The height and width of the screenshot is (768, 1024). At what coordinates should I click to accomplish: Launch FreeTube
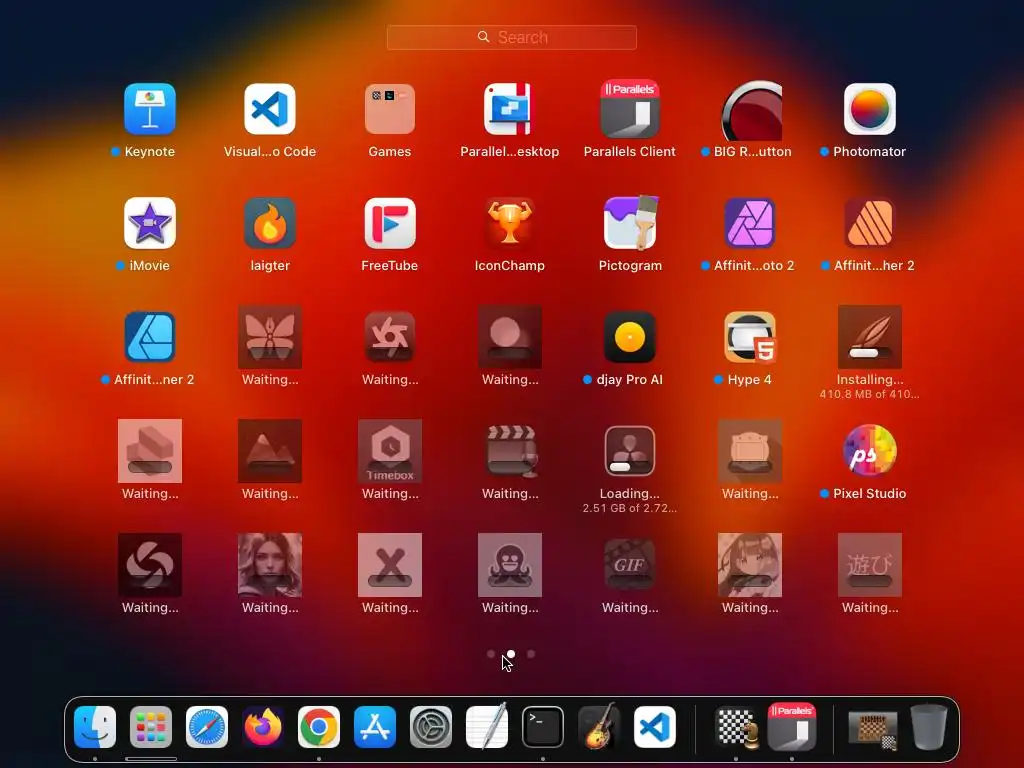pos(390,223)
